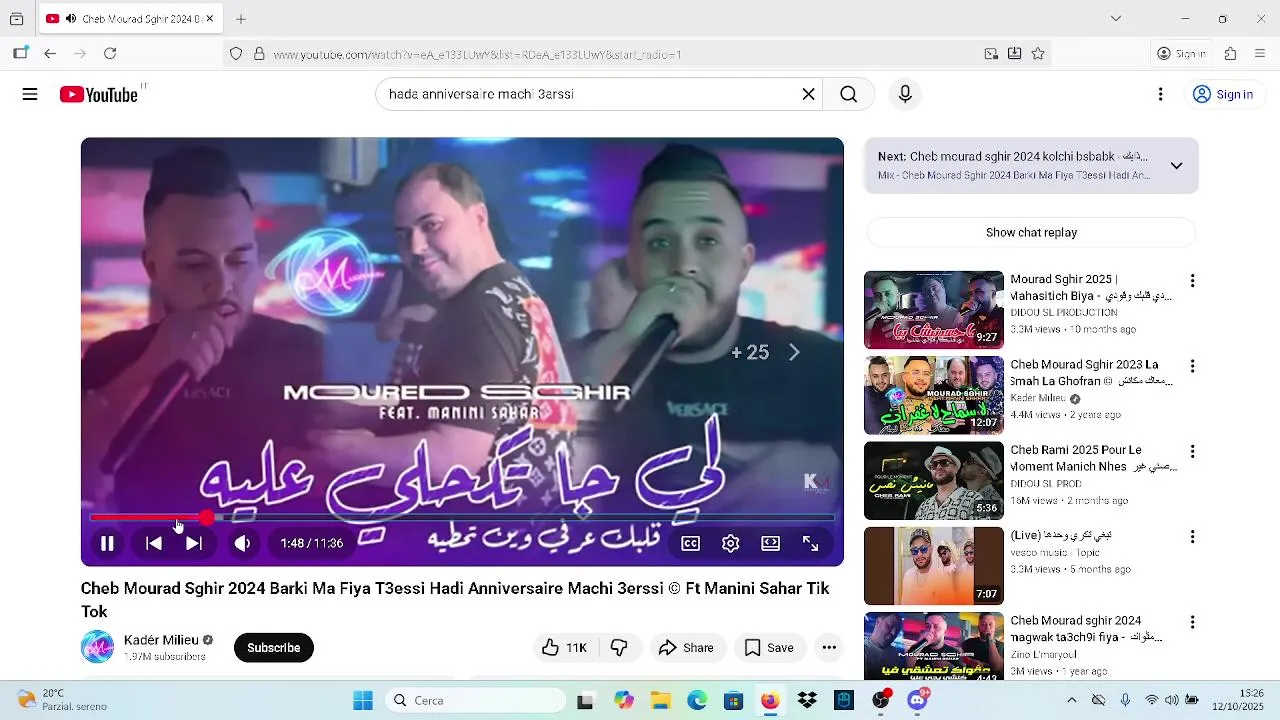Image resolution: width=1280 pixels, height=720 pixels.
Task: Open options for magwak ta3ch9i fiya video
Action: coord(1192,622)
